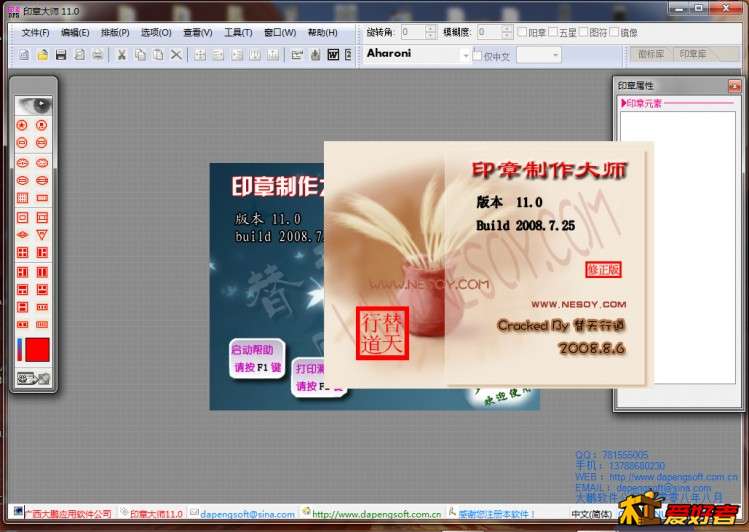Open the 排版(P) menu
Image resolution: width=749 pixels, height=532 pixels.
pos(115,32)
